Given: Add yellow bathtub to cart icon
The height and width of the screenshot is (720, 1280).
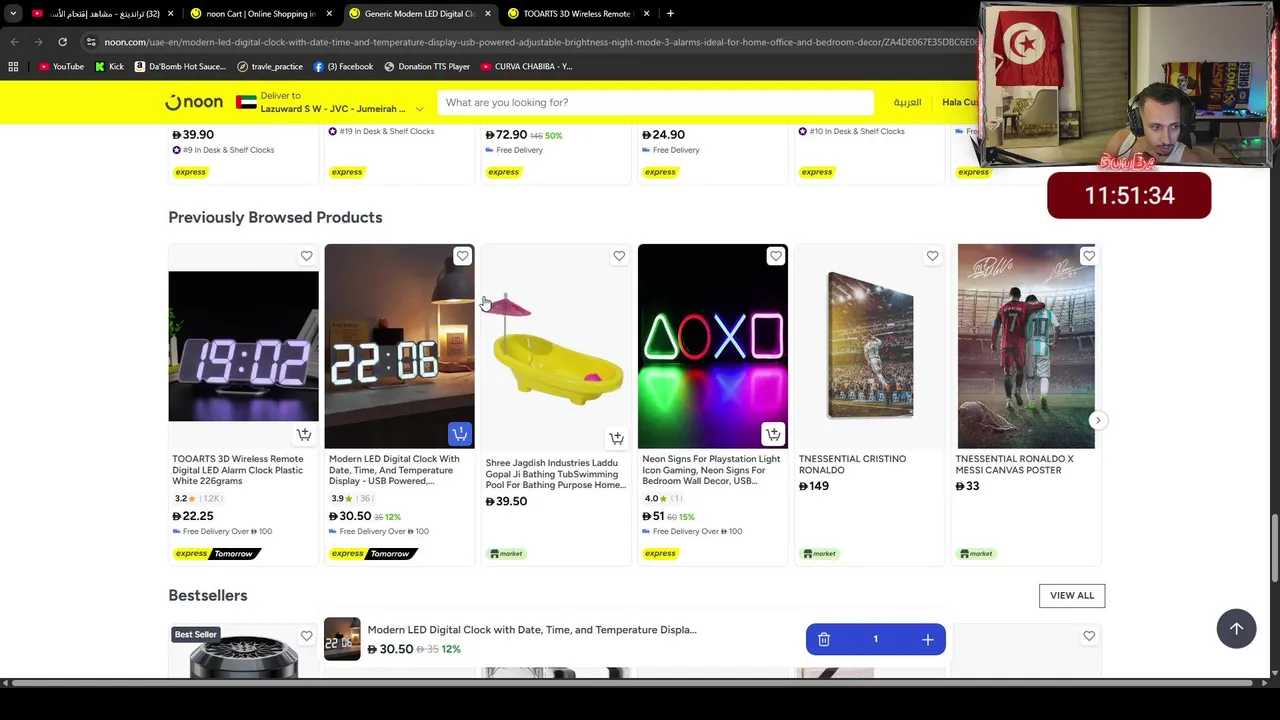Looking at the screenshot, I should point(617,438).
